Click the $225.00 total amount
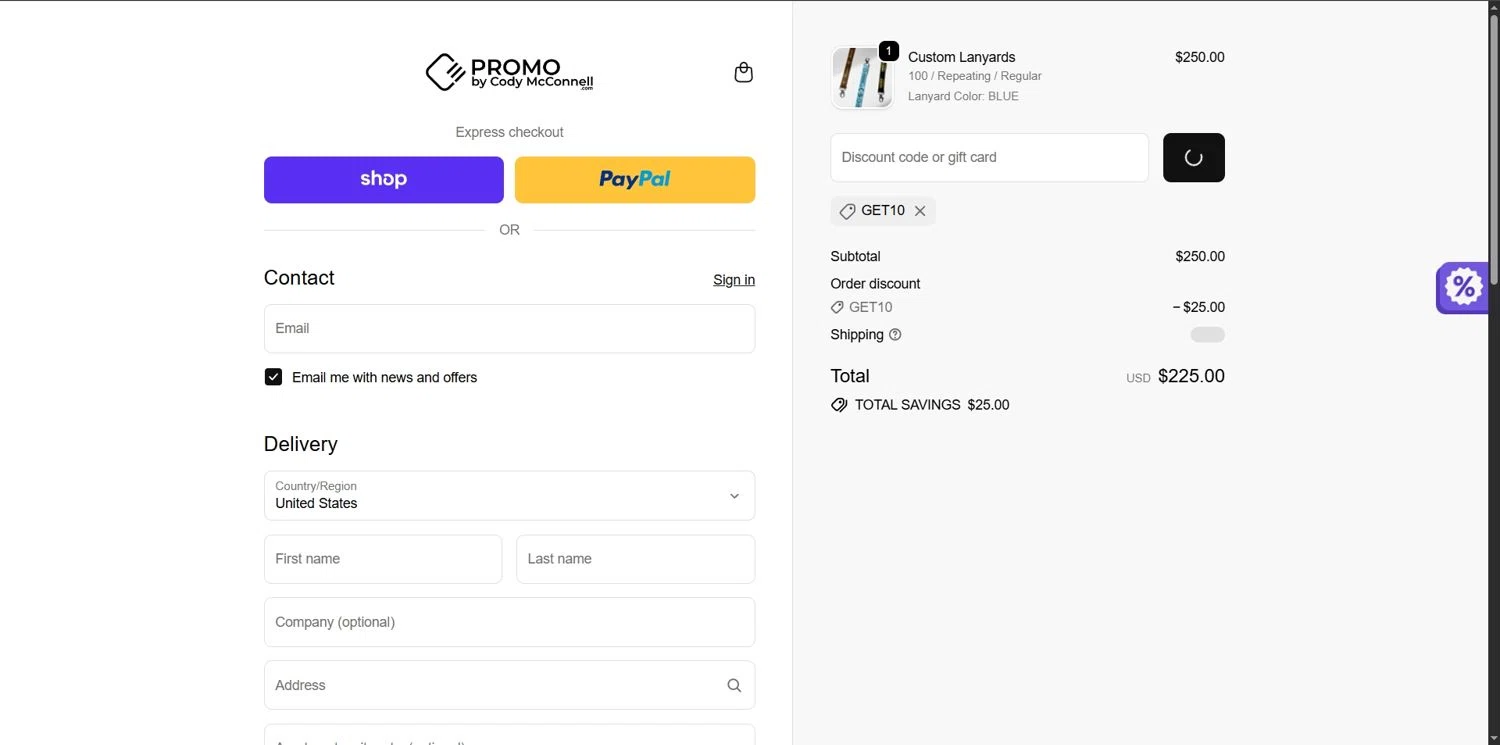The height and width of the screenshot is (745, 1500). point(1191,376)
